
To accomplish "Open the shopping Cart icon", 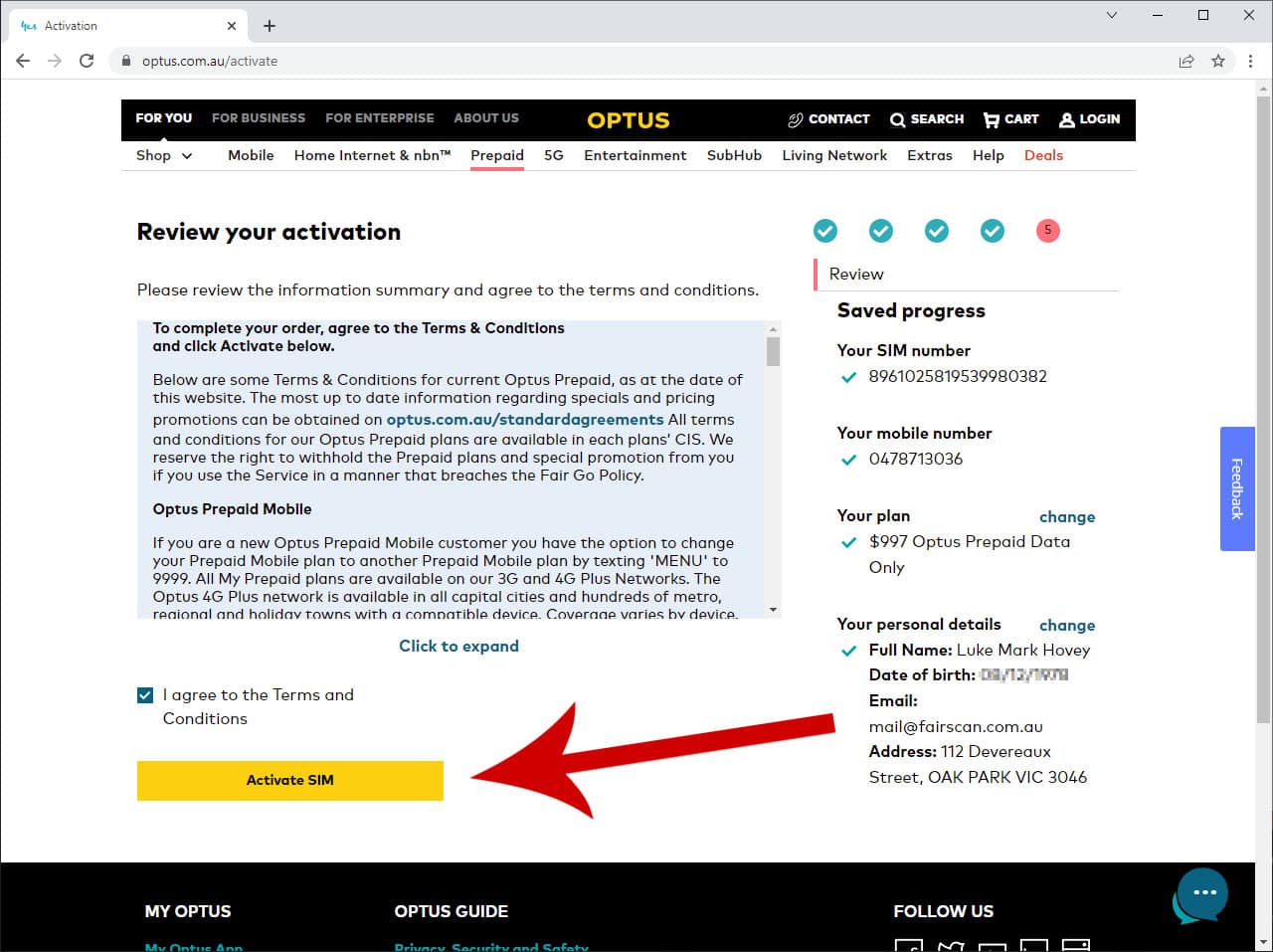I will [990, 119].
